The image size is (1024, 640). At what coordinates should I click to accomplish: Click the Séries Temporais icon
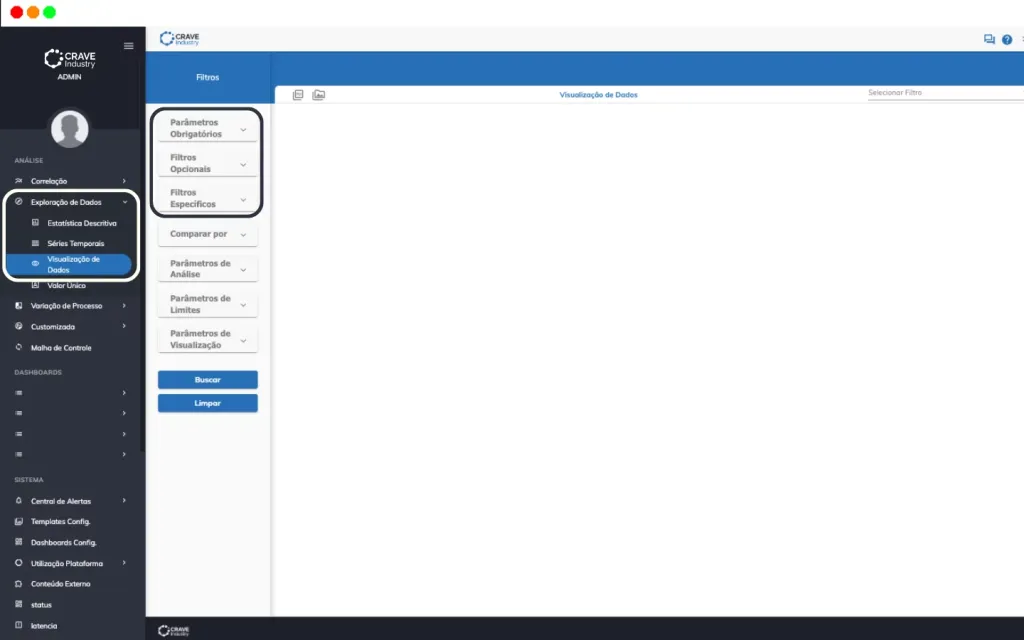pos(35,243)
